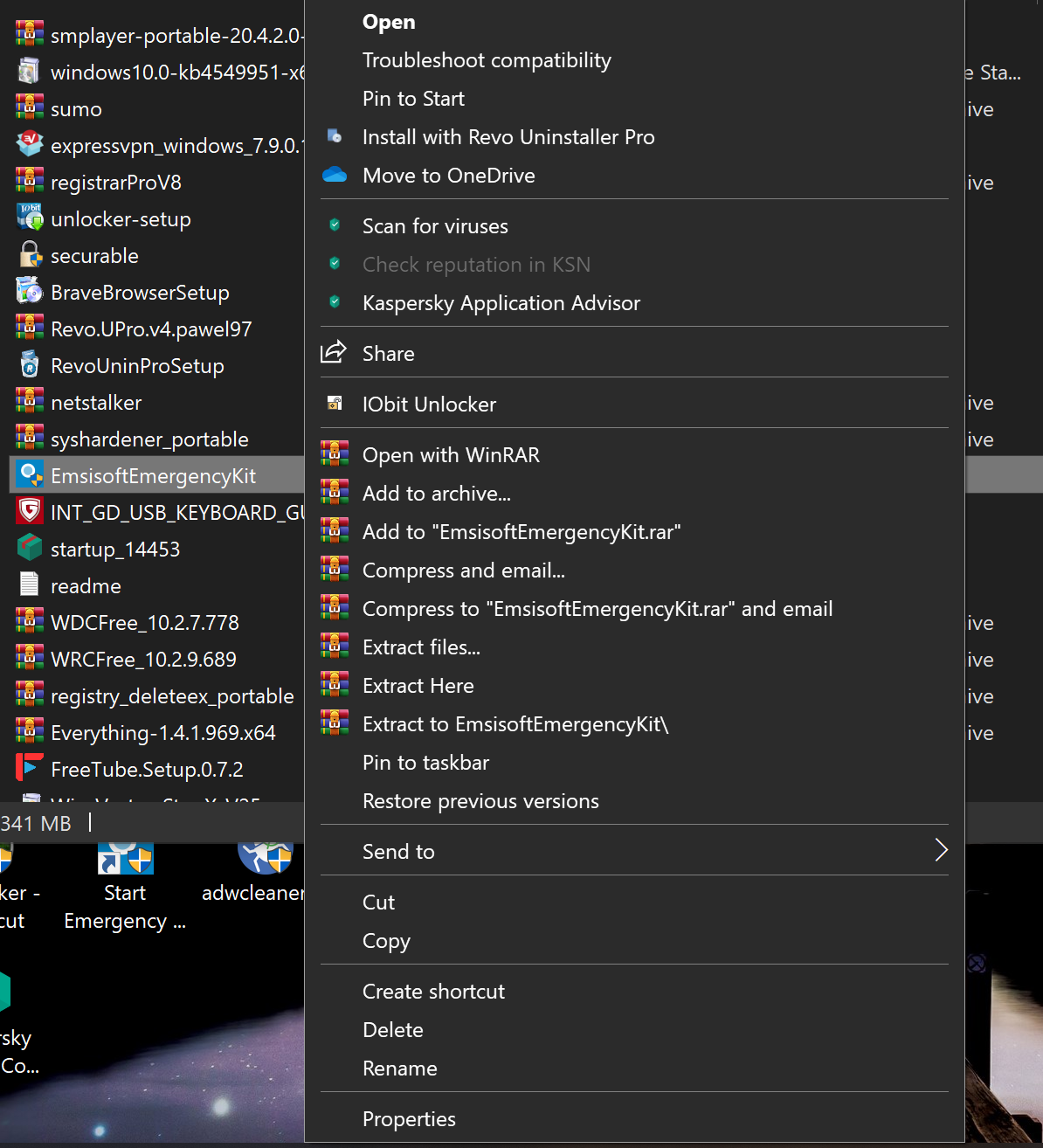Click WinRAR icon beside Extract Here
Image resolution: width=1043 pixels, height=1148 pixels.
tap(335, 685)
